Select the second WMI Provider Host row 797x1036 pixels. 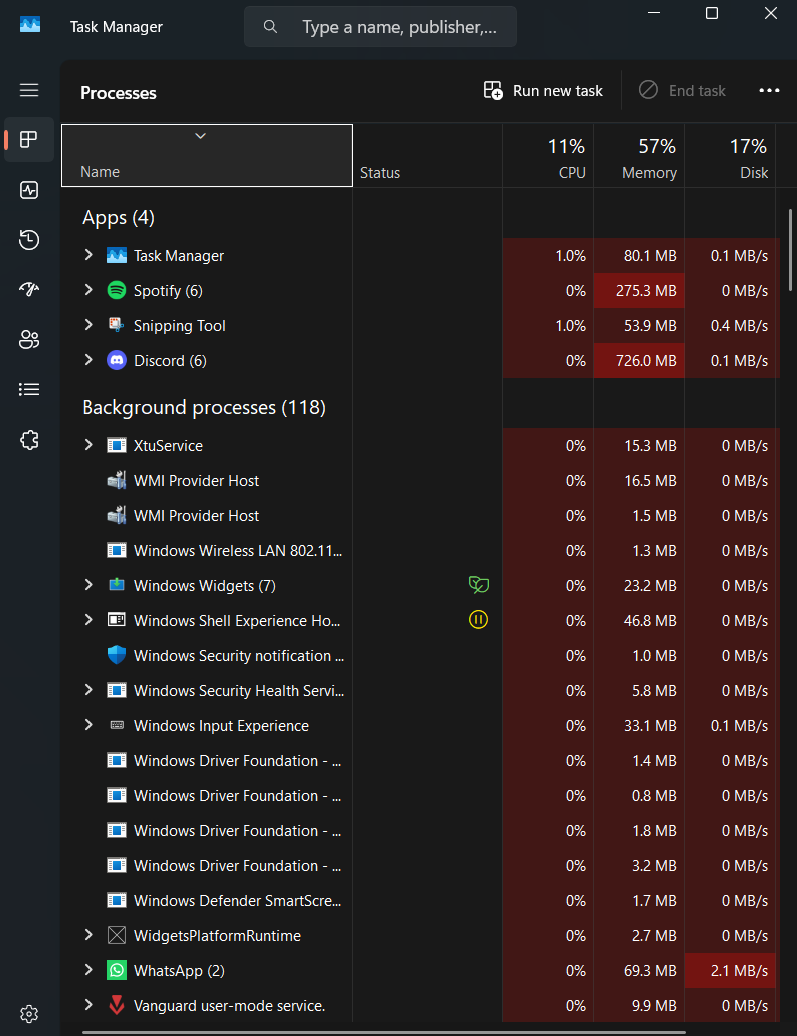(420, 515)
